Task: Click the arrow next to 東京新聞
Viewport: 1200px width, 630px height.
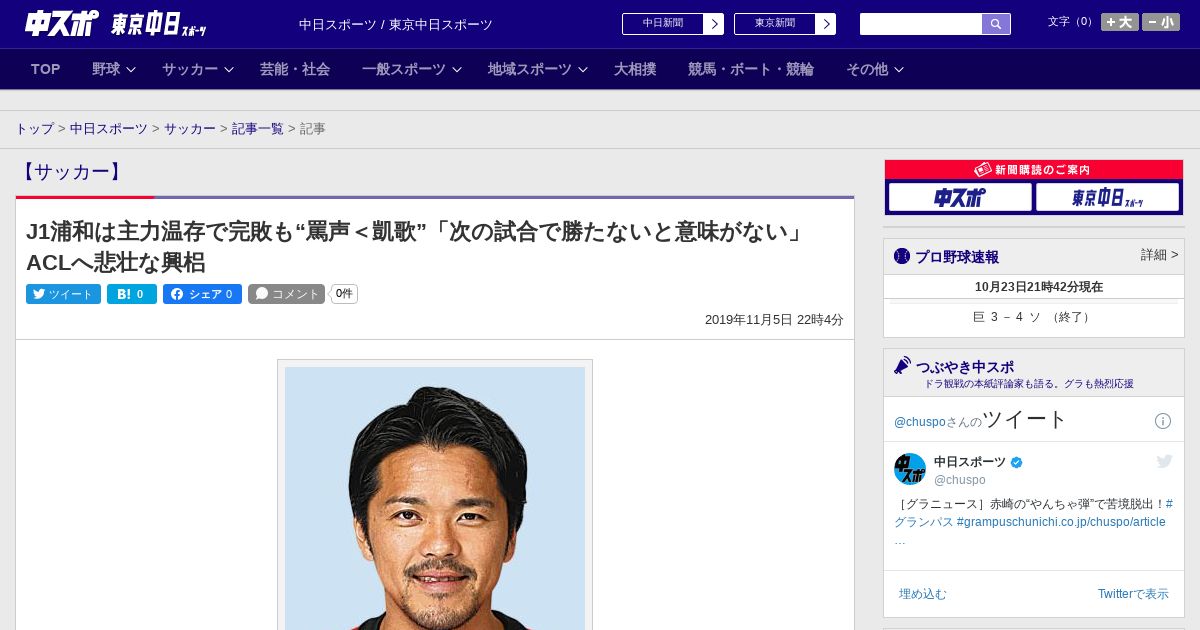Action: pos(826,24)
